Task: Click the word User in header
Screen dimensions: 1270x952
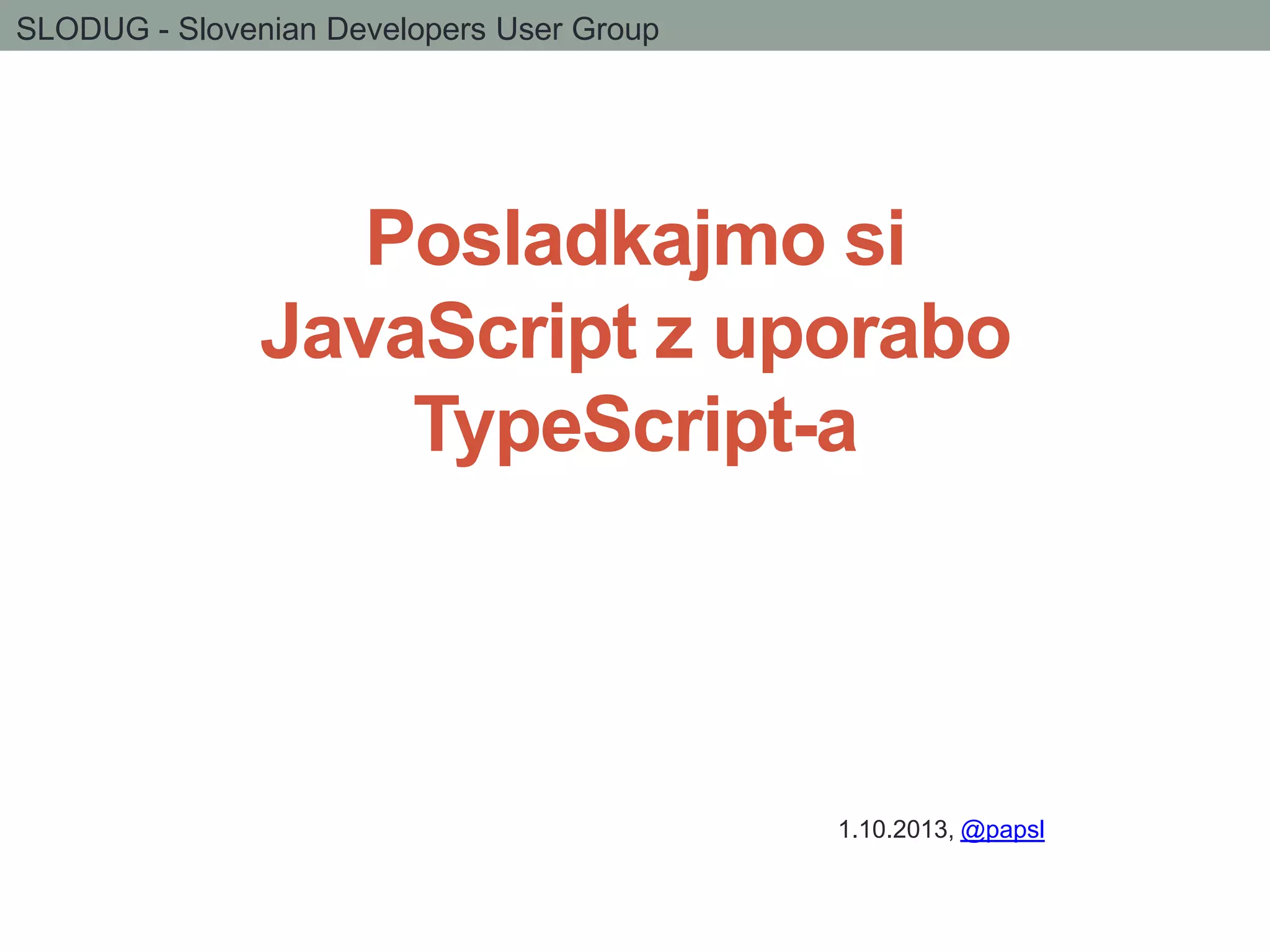Action: [x=528, y=29]
